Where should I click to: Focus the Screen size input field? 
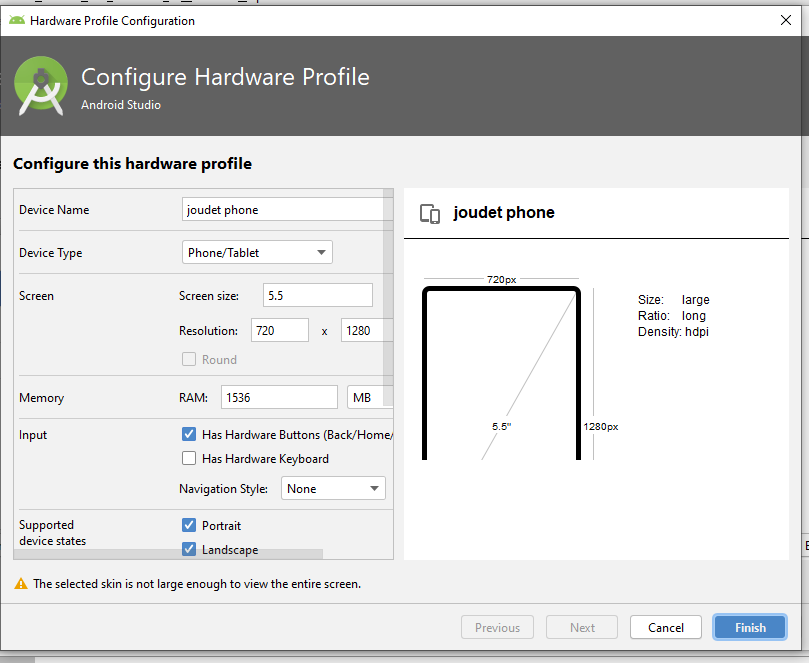[318, 296]
